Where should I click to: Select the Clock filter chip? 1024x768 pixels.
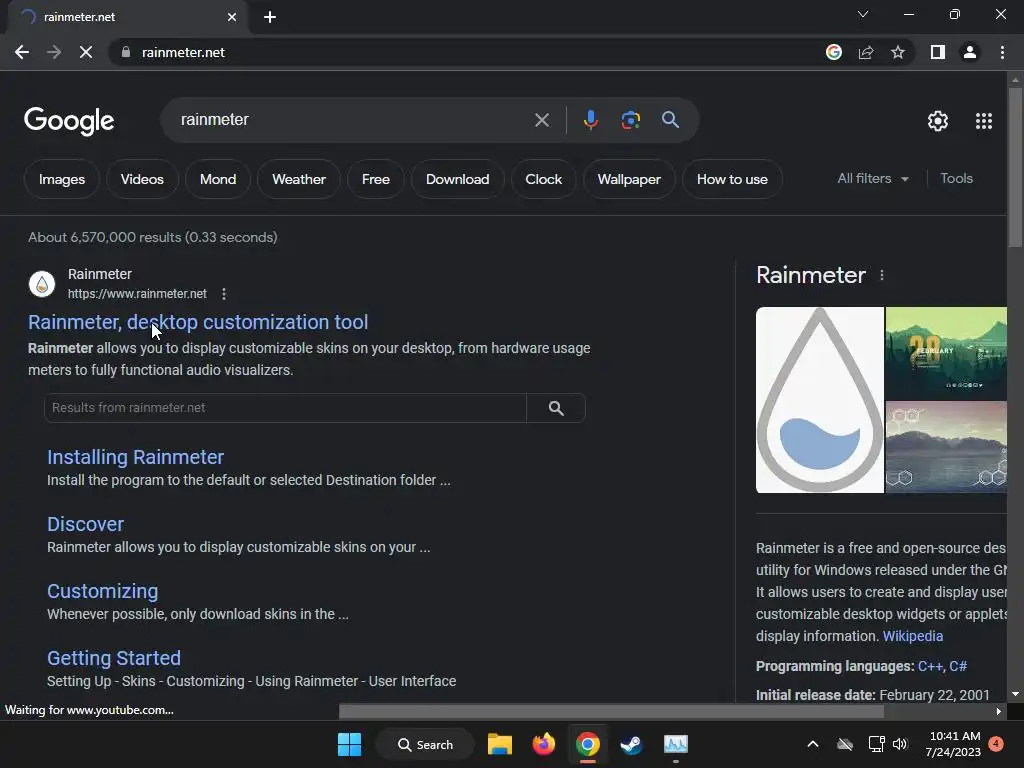[543, 179]
